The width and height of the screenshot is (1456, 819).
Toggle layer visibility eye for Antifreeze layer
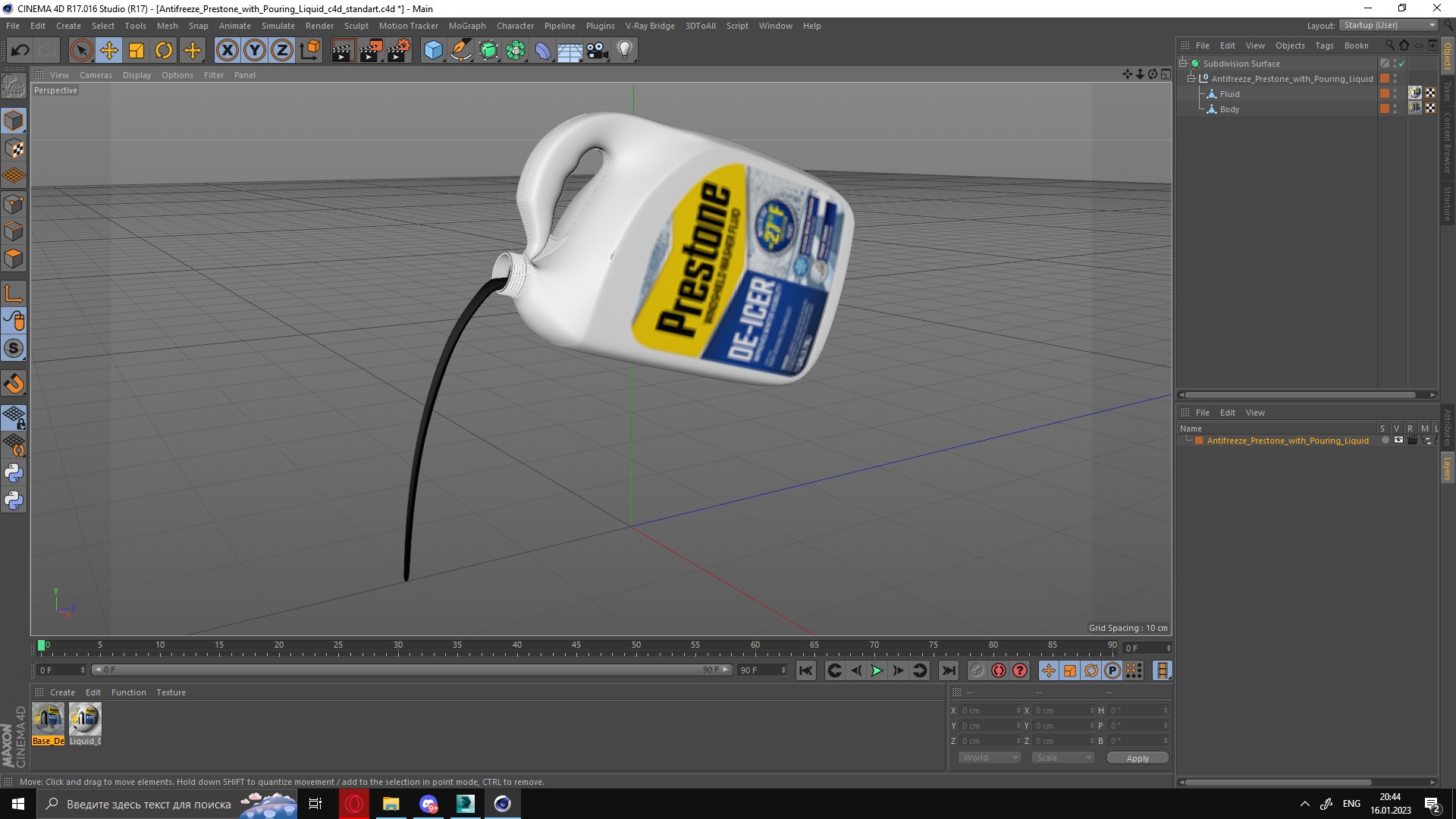[x=1398, y=441]
